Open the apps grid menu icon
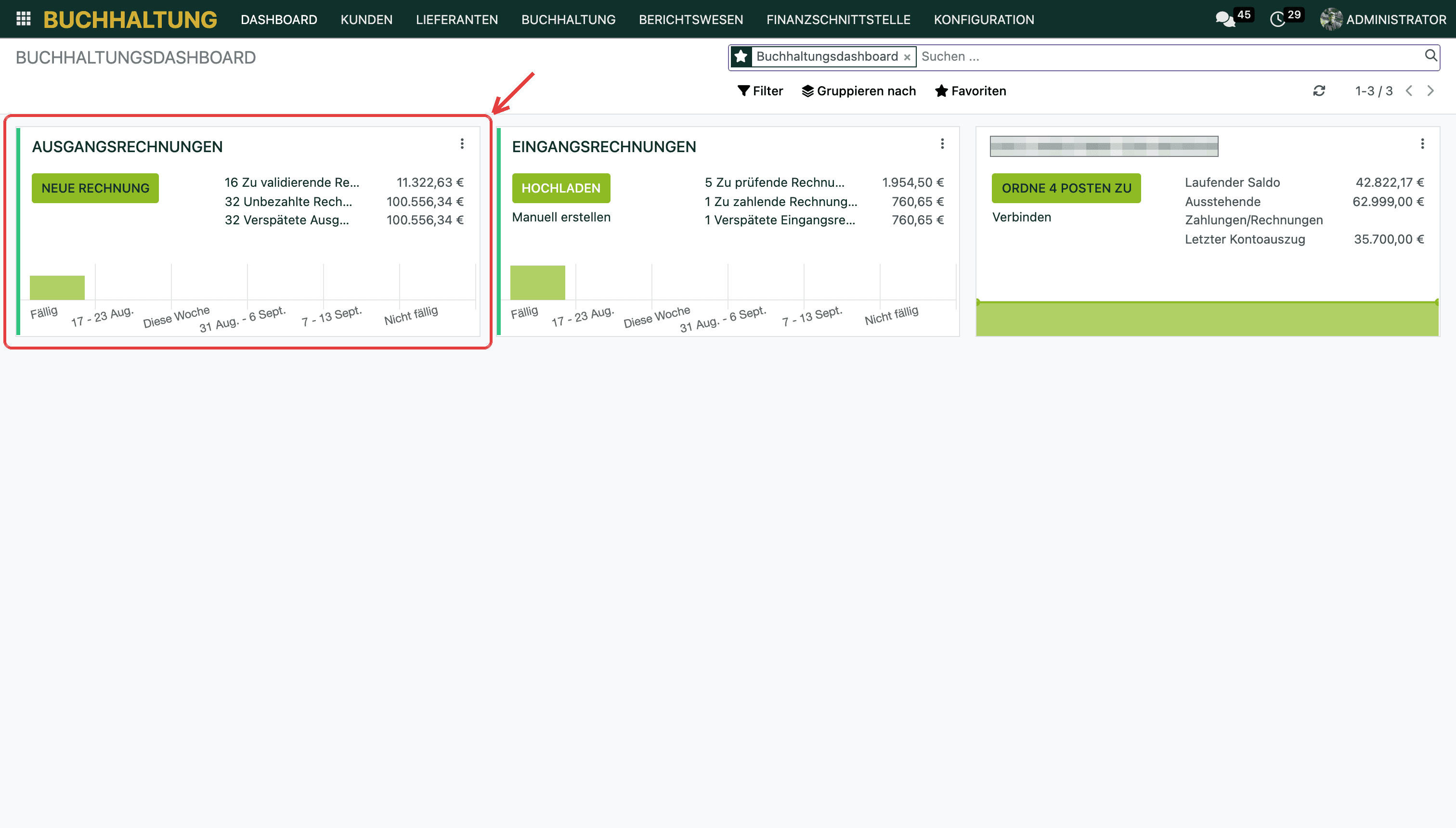Screen dimensions: 1456x828 coord(23,19)
